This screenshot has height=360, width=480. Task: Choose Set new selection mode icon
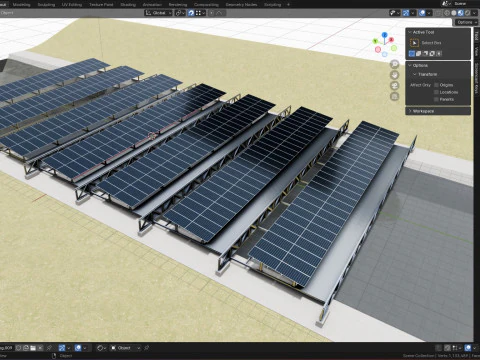[412, 53]
